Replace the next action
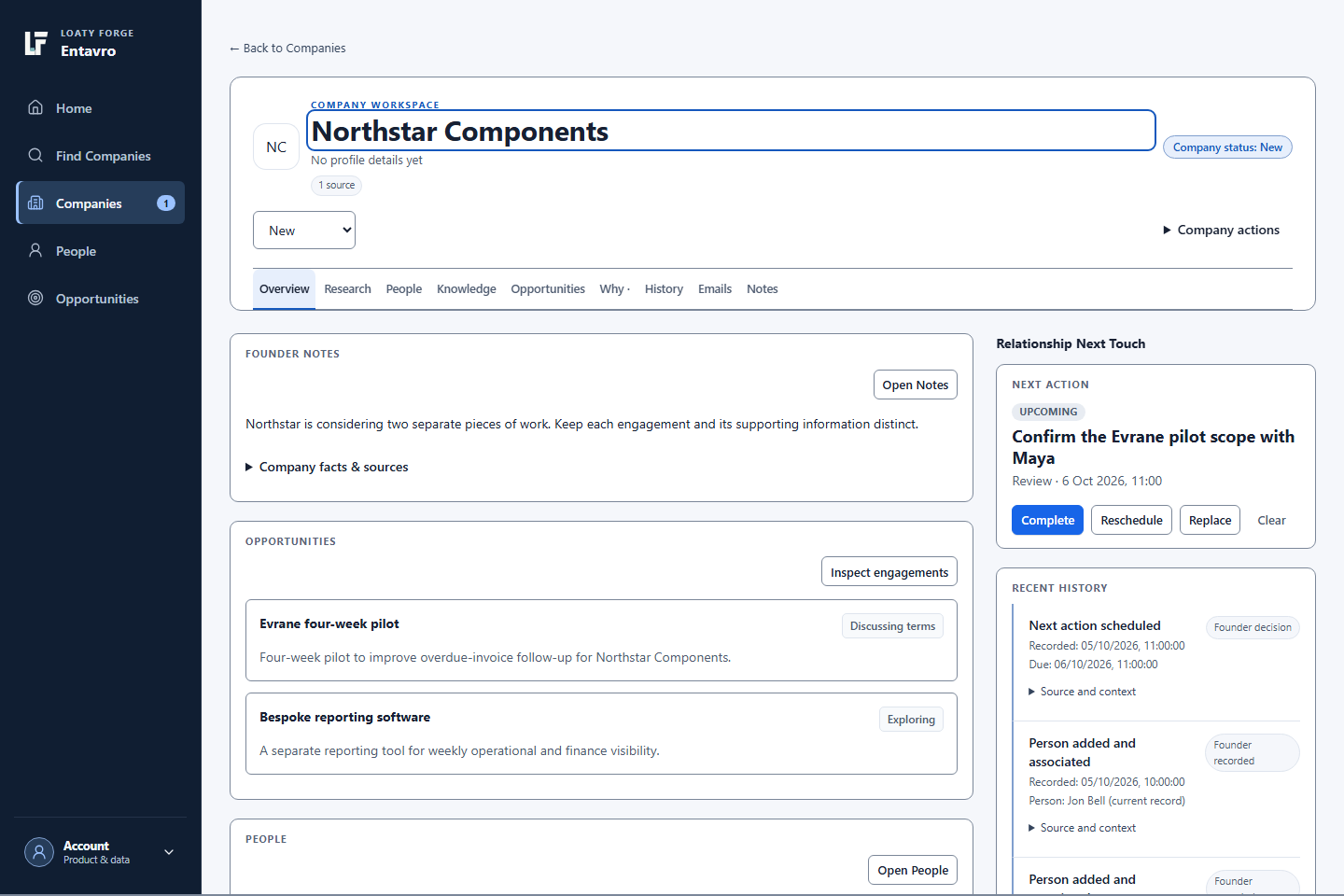1344x896 pixels. (x=1210, y=520)
